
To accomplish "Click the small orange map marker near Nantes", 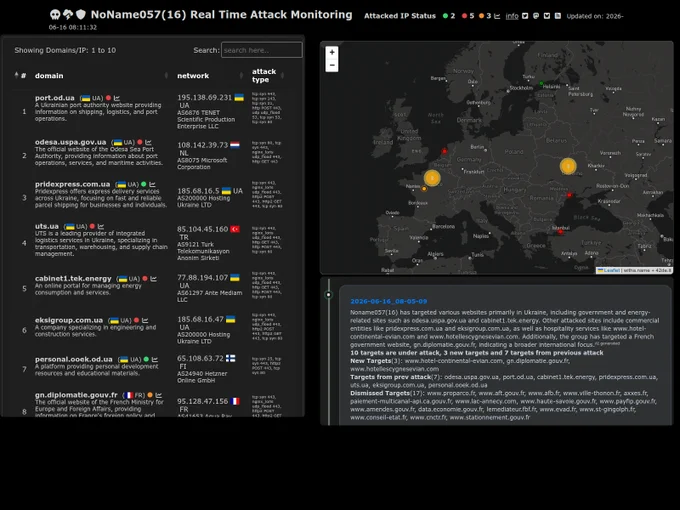I will (424, 189).
